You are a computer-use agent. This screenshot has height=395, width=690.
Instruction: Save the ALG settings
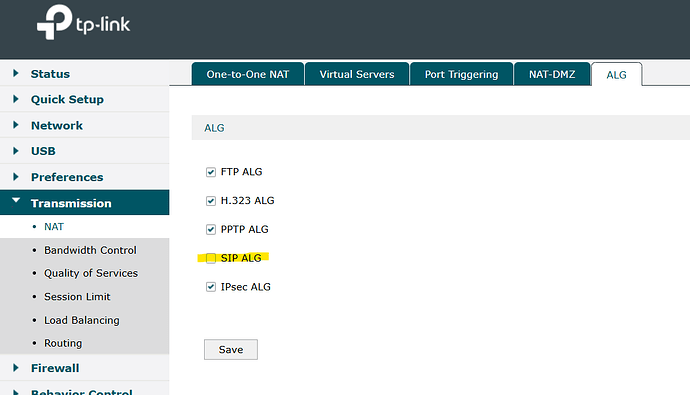pos(231,349)
